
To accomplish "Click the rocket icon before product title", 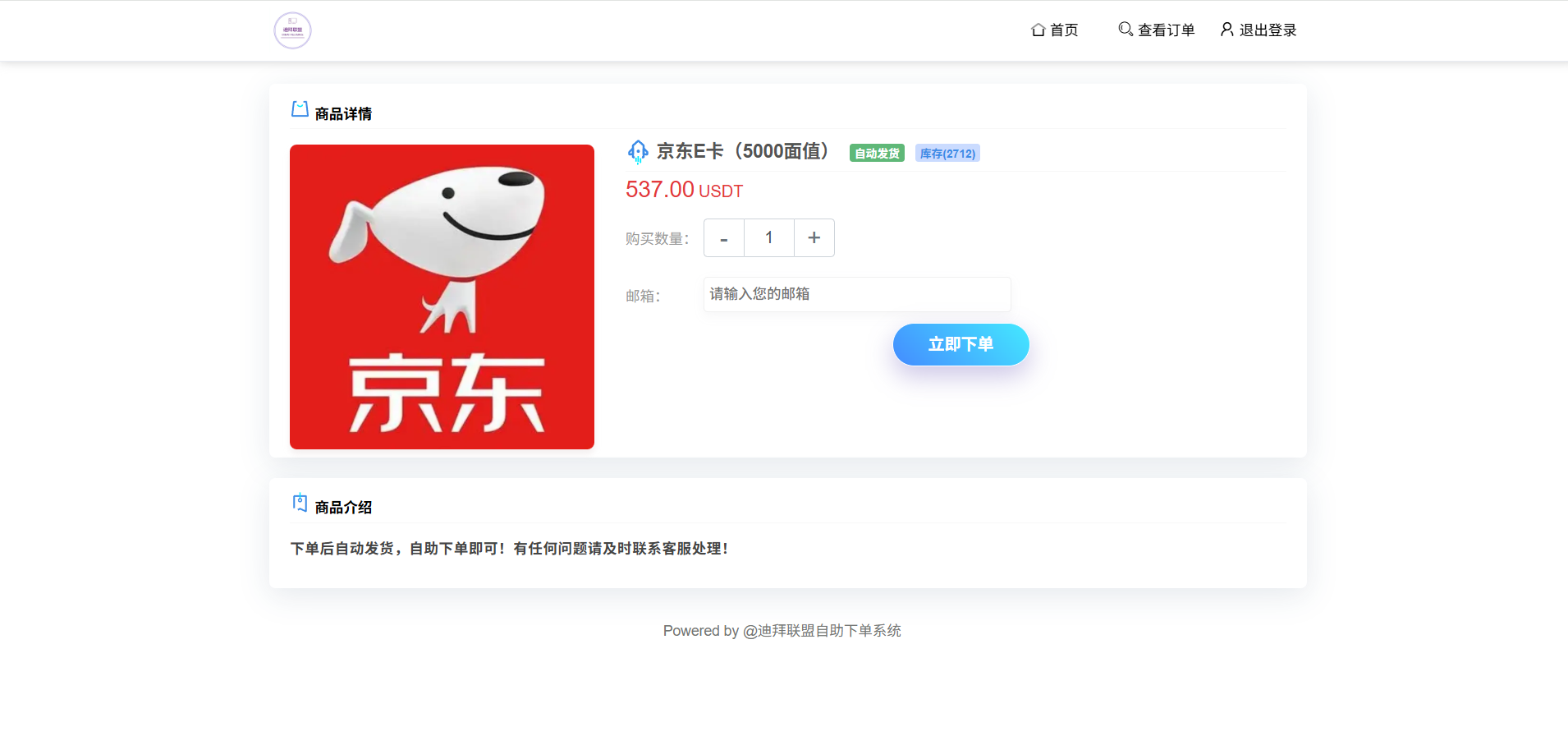I will (638, 152).
